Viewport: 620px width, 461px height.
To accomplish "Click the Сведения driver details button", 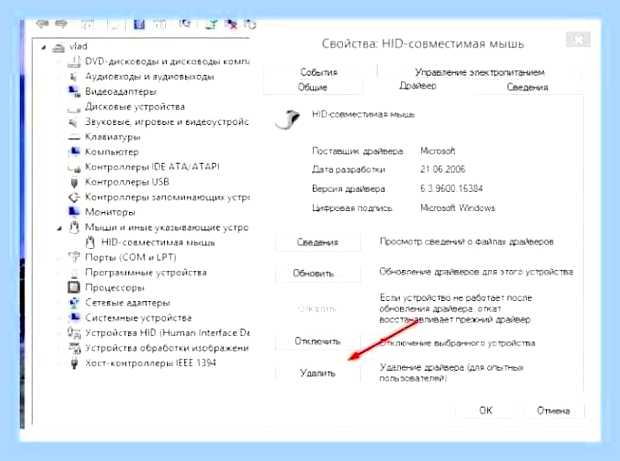I will (x=318, y=242).
